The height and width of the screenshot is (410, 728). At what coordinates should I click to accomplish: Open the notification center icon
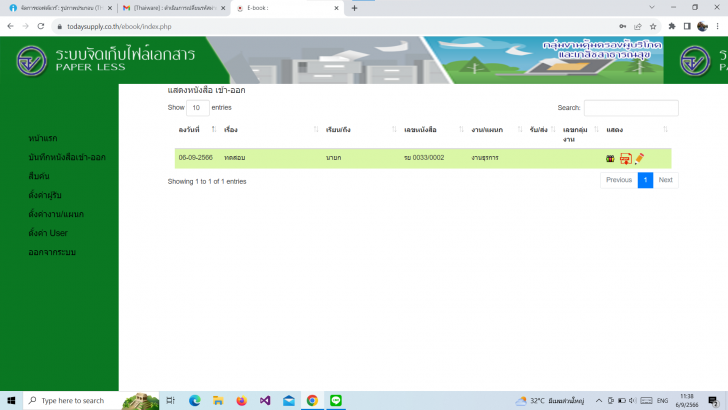[x=713, y=400]
